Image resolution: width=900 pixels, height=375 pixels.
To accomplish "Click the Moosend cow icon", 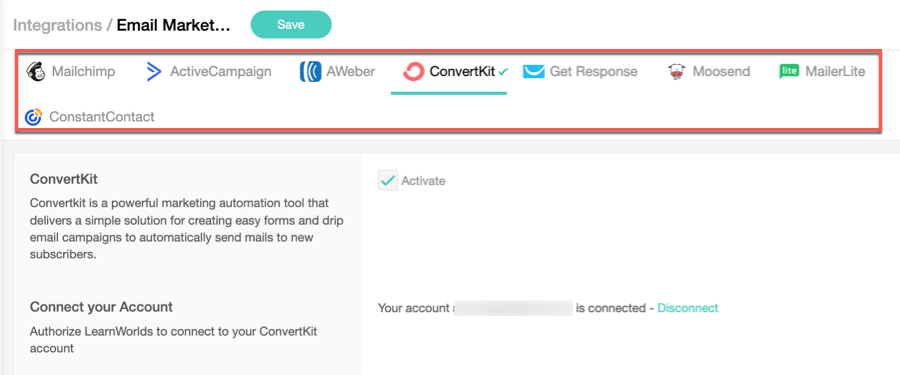I will pos(677,72).
